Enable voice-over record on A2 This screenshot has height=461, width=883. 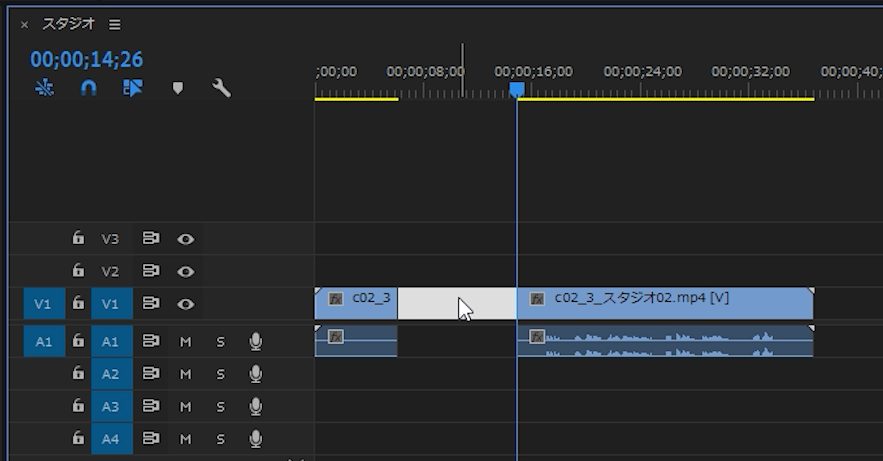(256, 374)
